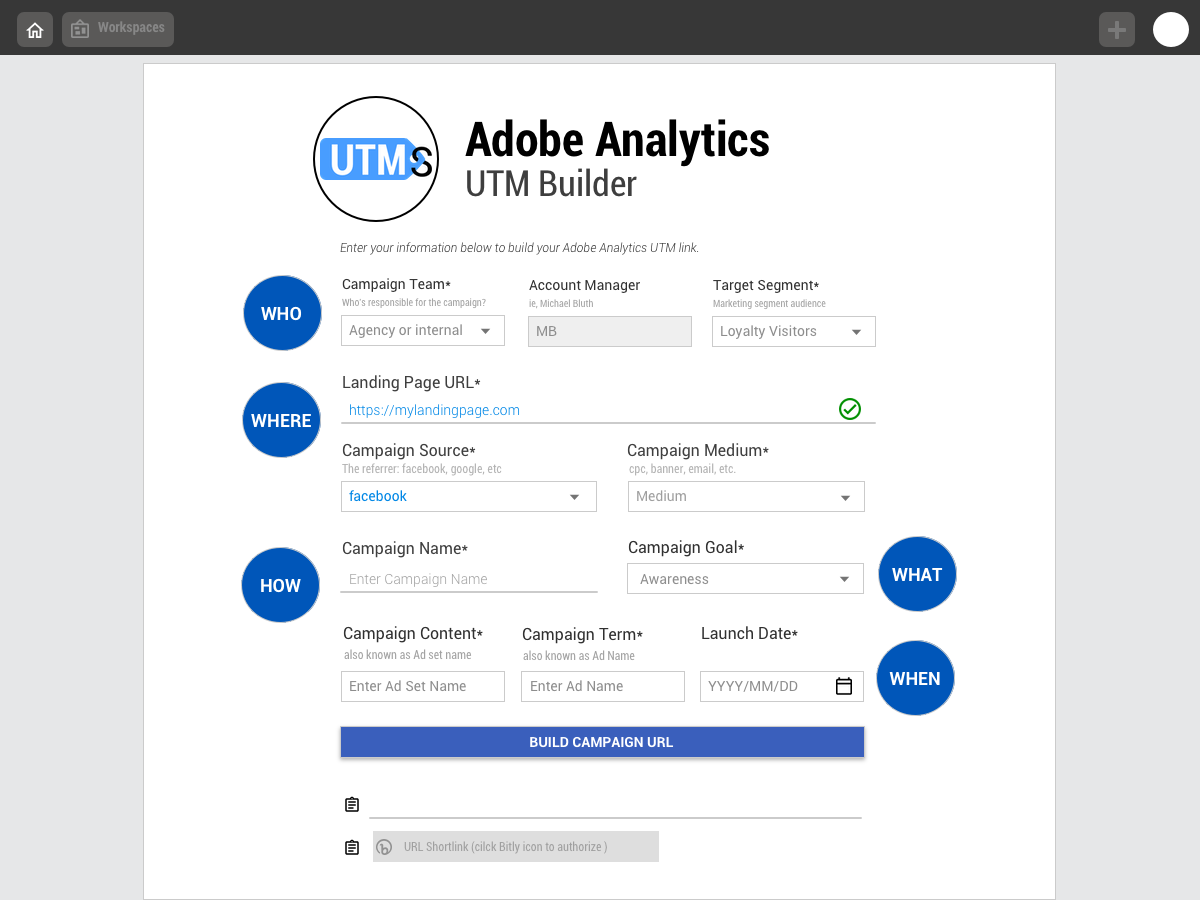Click "The referrer: facebook, google, etc" hint
The image size is (1200, 900).
[x=422, y=469]
